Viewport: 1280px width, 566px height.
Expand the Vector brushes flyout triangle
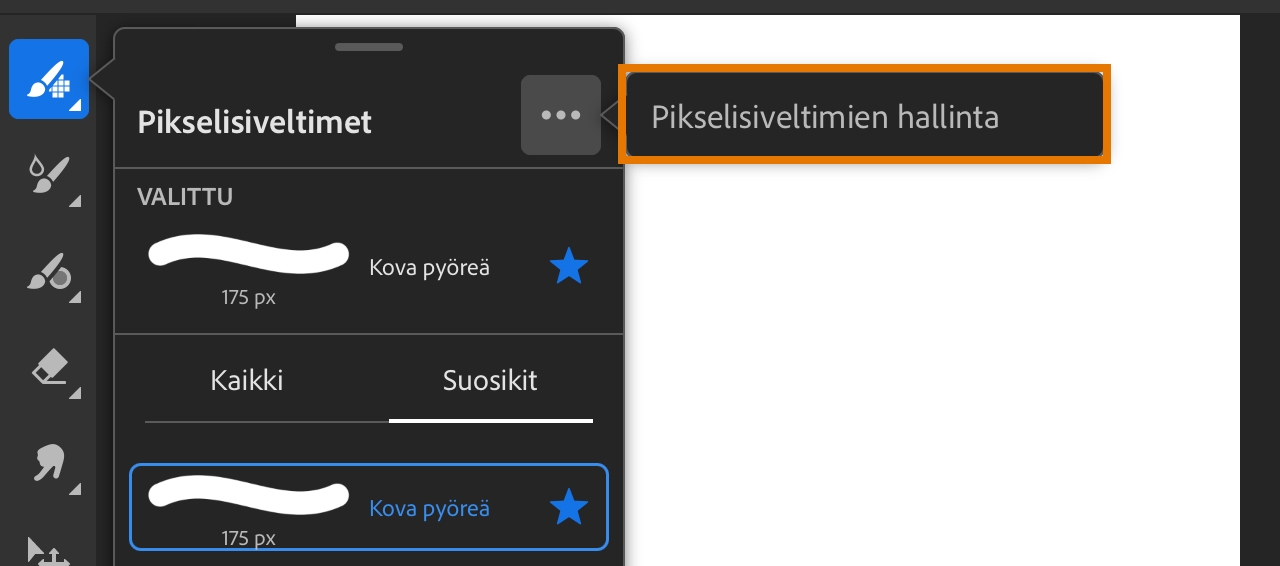(75, 298)
